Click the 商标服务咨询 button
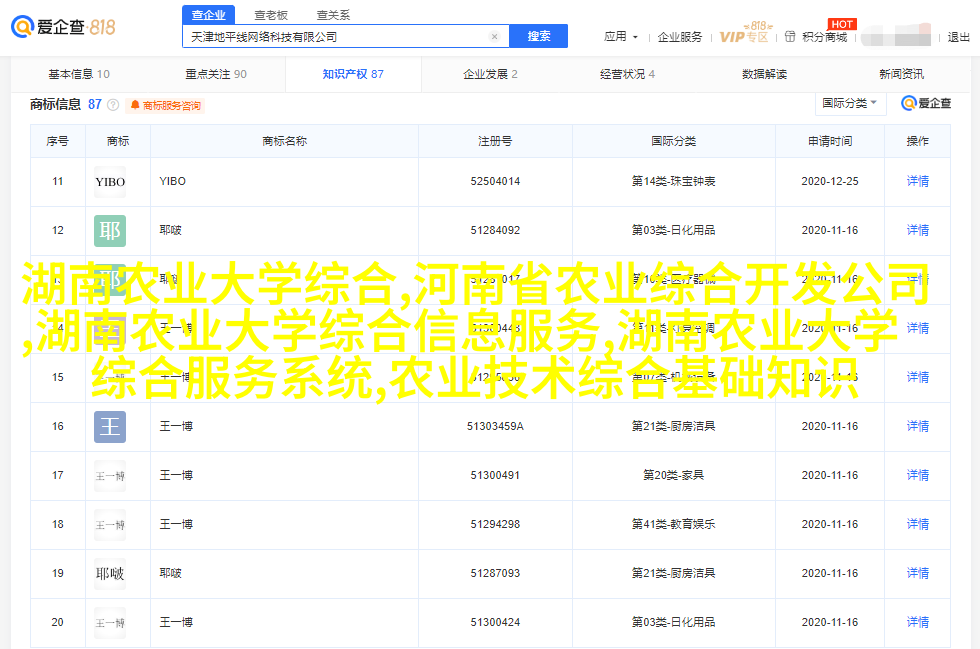980x649 pixels. (x=165, y=105)
